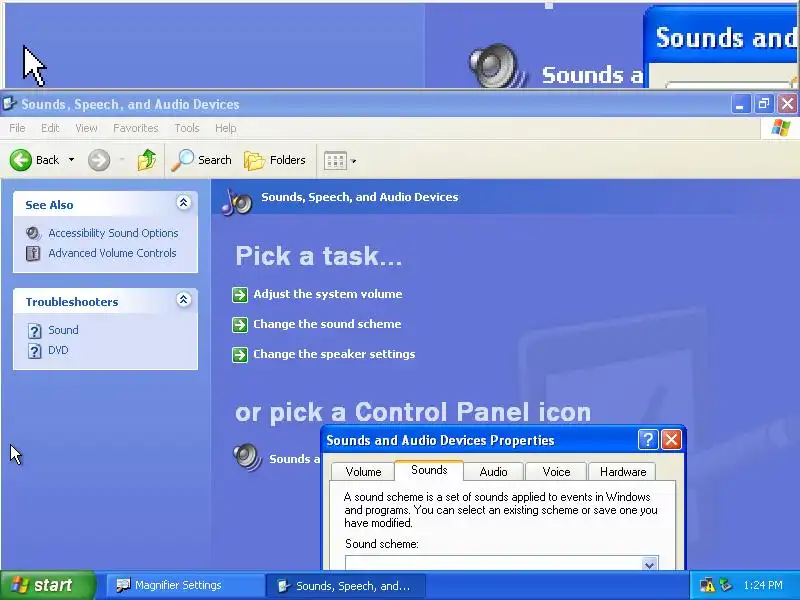Click the network connection tray icon
The width and height of the screenshot is (800, 600).
point(726,585)
